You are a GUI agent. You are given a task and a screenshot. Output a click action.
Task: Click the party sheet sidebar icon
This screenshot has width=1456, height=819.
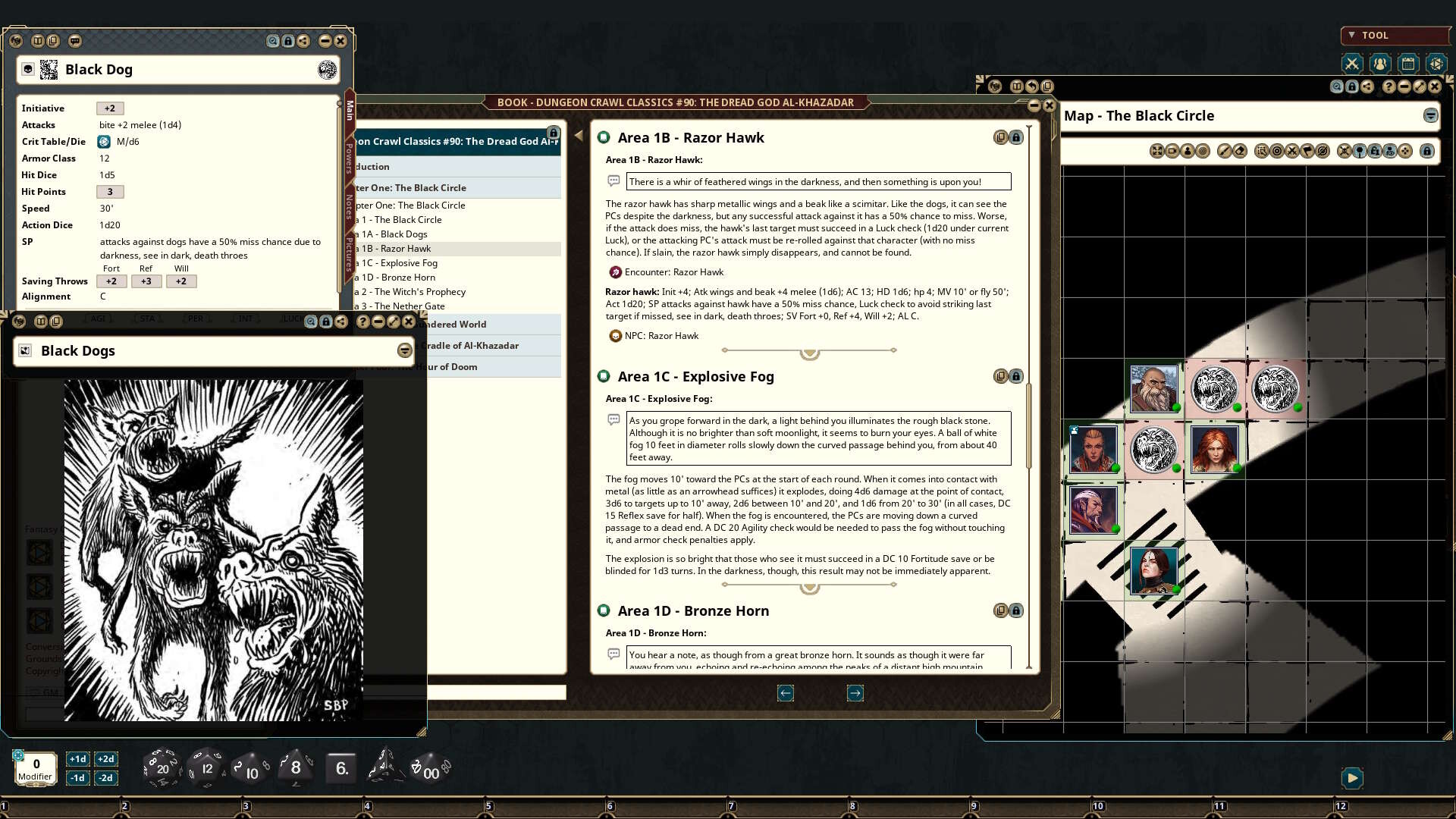[1380, 64]
